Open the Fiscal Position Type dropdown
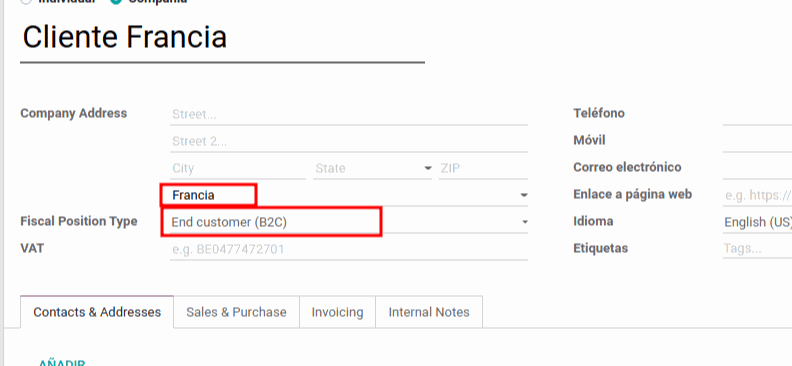The height and width of the screenshot is (366, 792). [x=349, y=222]
